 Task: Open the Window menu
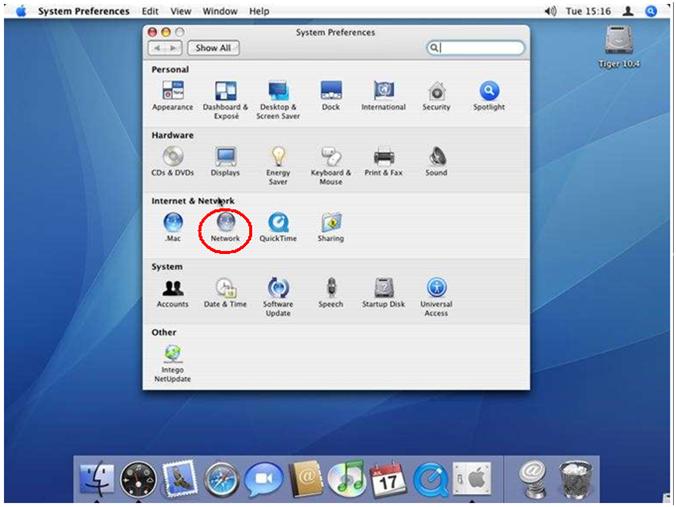[x=219, y=11]
